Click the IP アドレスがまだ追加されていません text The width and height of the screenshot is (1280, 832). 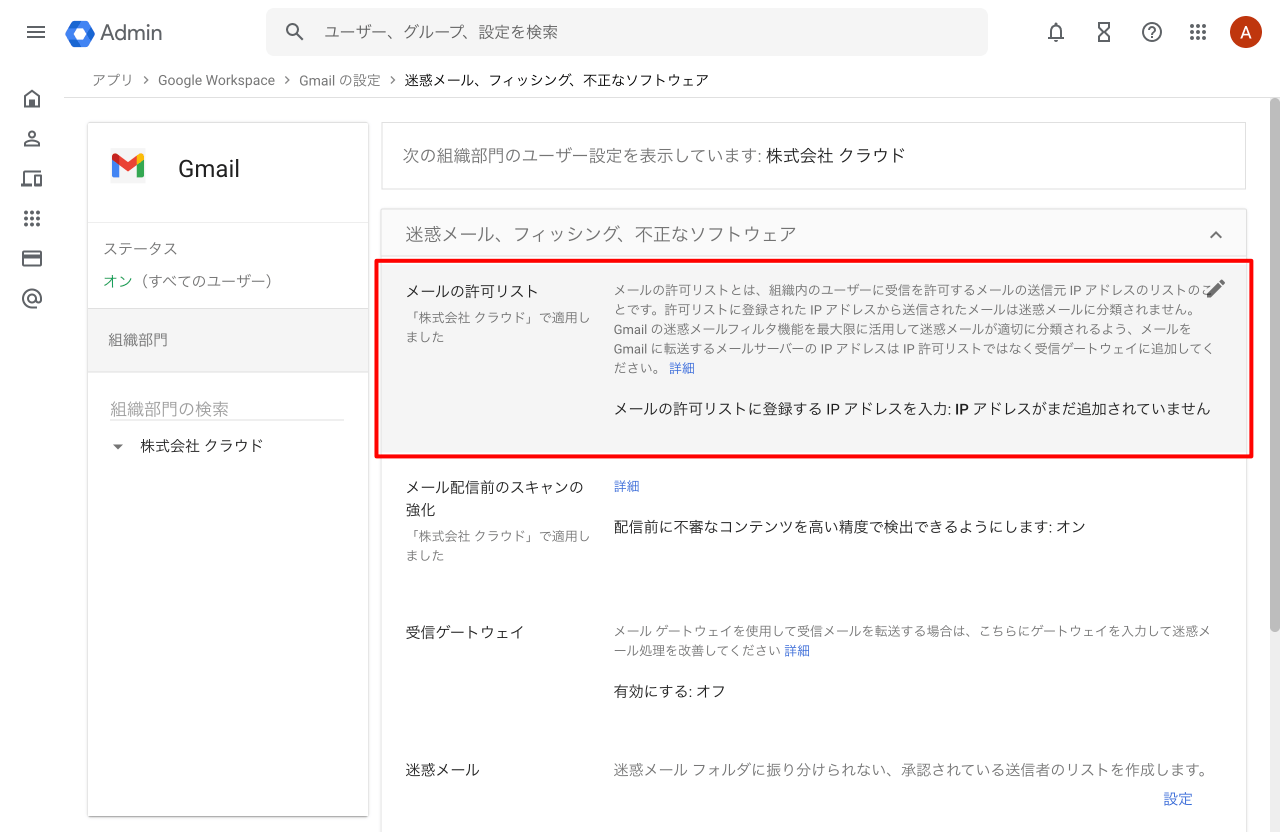pyautogui.click(x=1083, y=409)
